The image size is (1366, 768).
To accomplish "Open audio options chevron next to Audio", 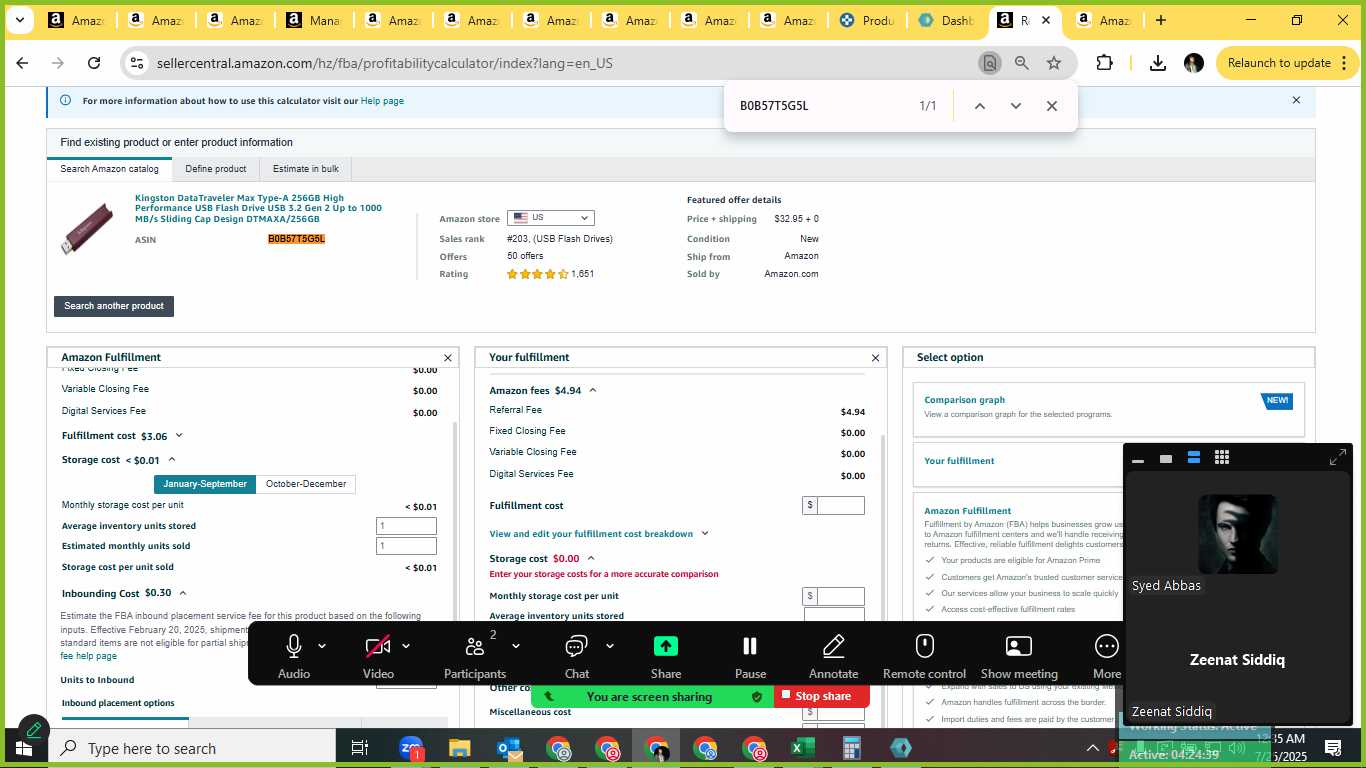I will [x=322, y=646].
